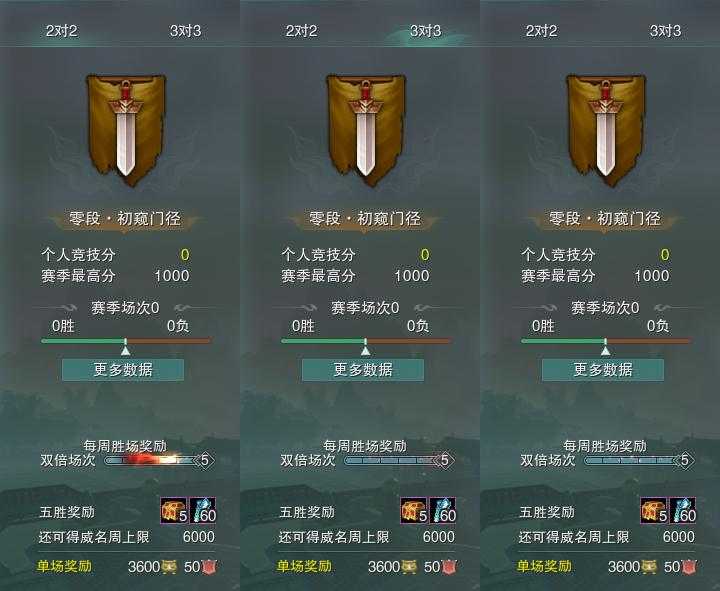Click treasure chest reward icon in left panel
The image size is (720, 591).
coord(174,511)
